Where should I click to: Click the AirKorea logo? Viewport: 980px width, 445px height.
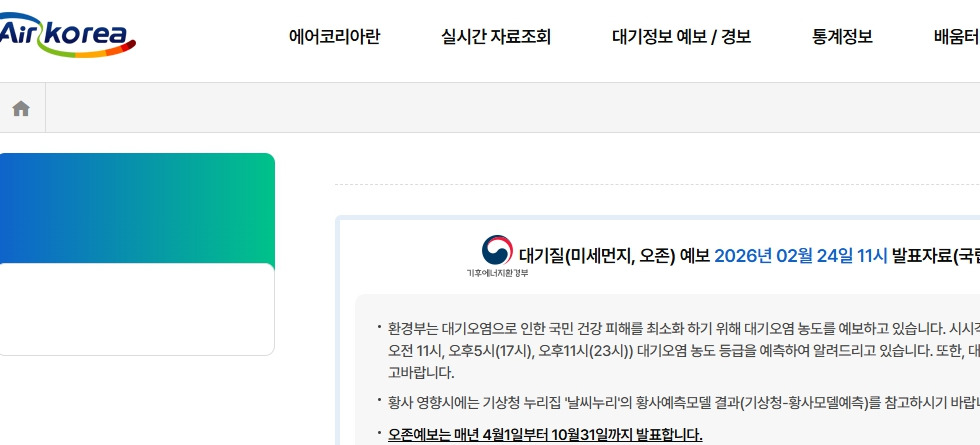click(x=66, y=35)
